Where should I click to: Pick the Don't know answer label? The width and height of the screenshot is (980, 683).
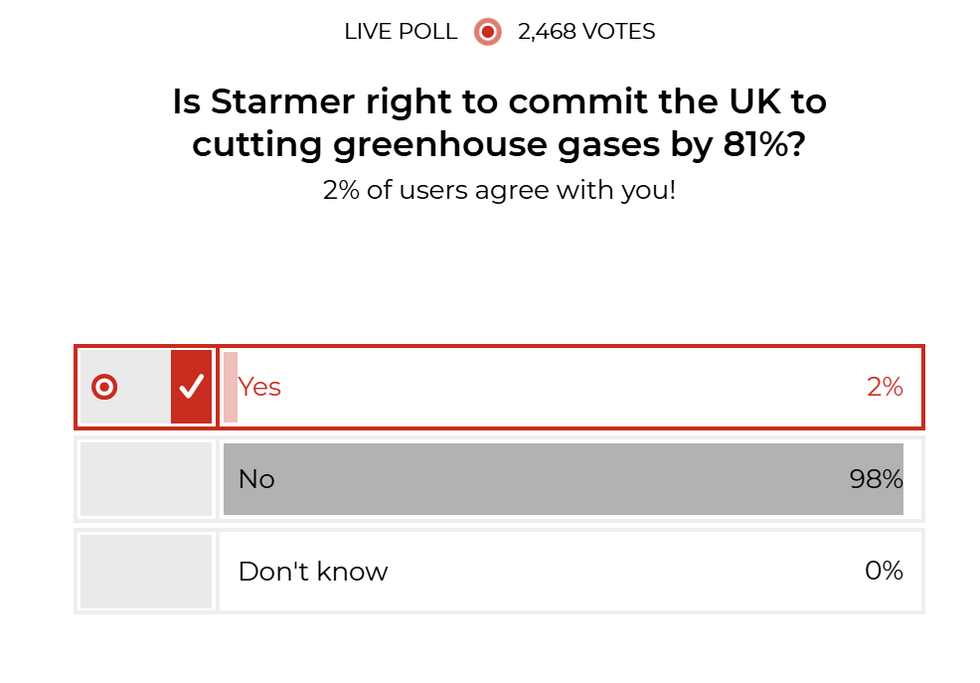(313, 571)
